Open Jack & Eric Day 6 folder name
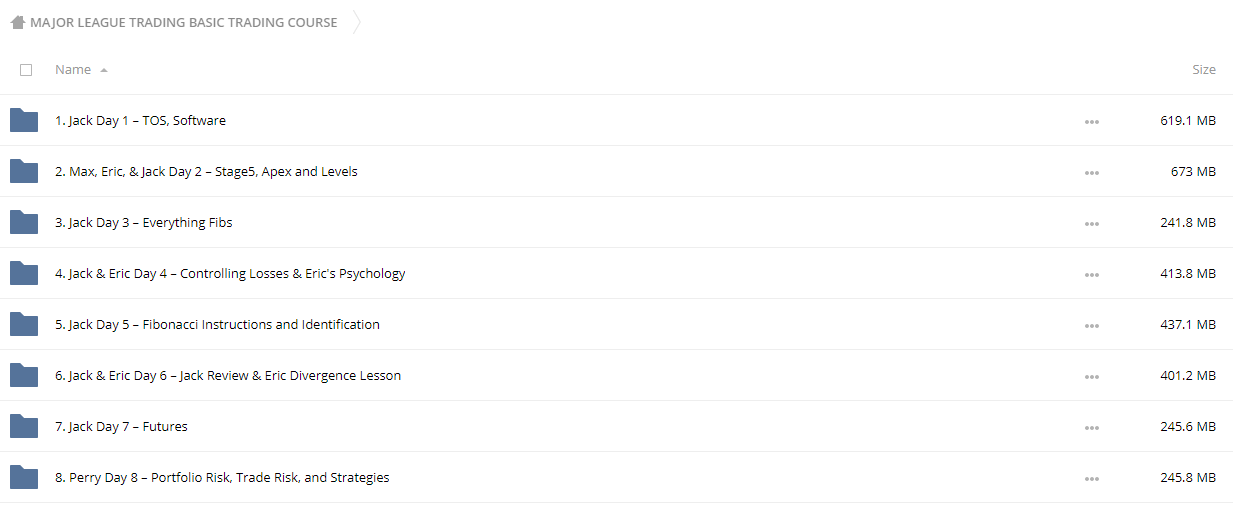 point(228,376)
